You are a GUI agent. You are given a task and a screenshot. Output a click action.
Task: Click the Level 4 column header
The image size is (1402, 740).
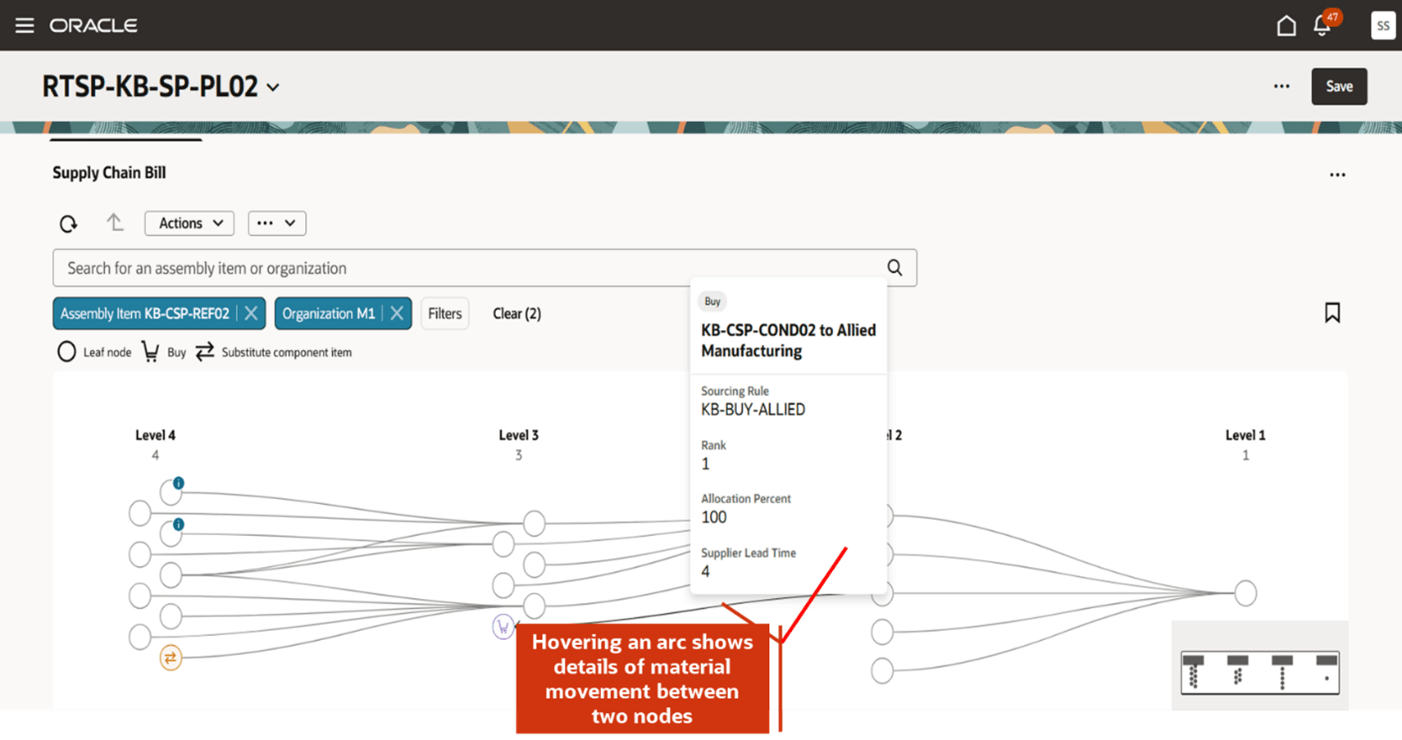pos(155,435)
